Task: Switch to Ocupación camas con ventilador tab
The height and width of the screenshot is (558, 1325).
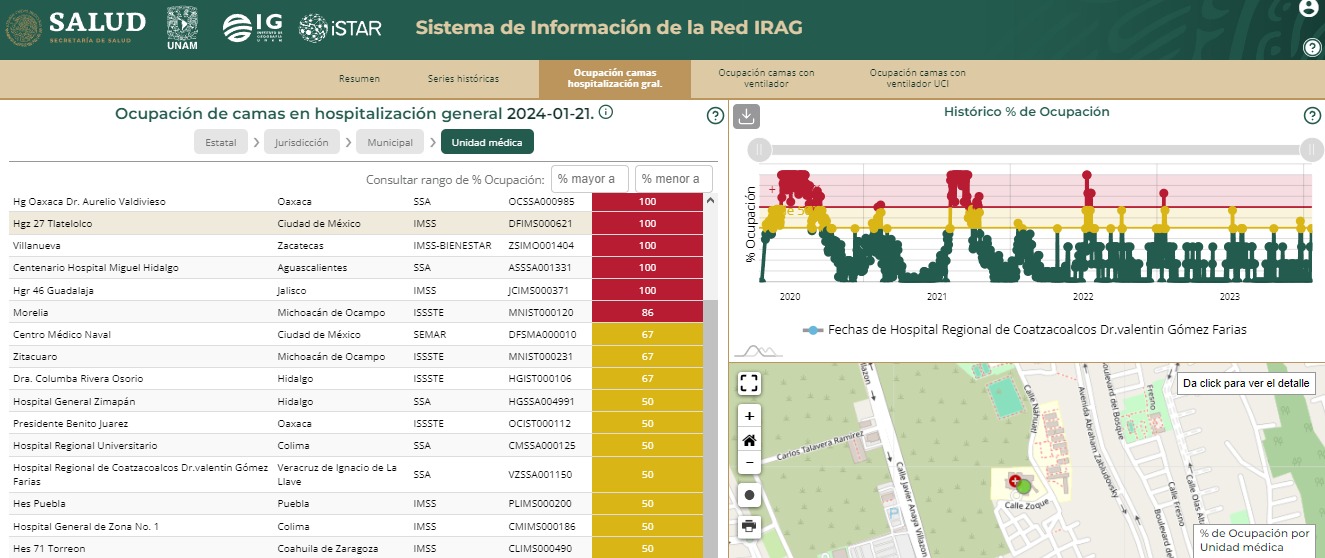Action: point(766,79)
